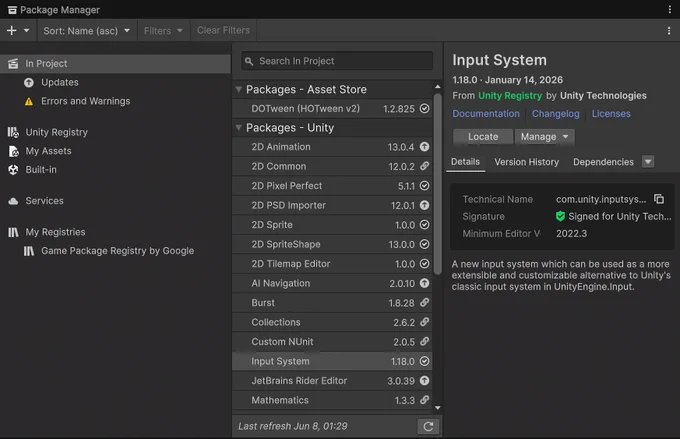
Task: Switch to the Dependencies tab
Action: (x=603, y=162)
